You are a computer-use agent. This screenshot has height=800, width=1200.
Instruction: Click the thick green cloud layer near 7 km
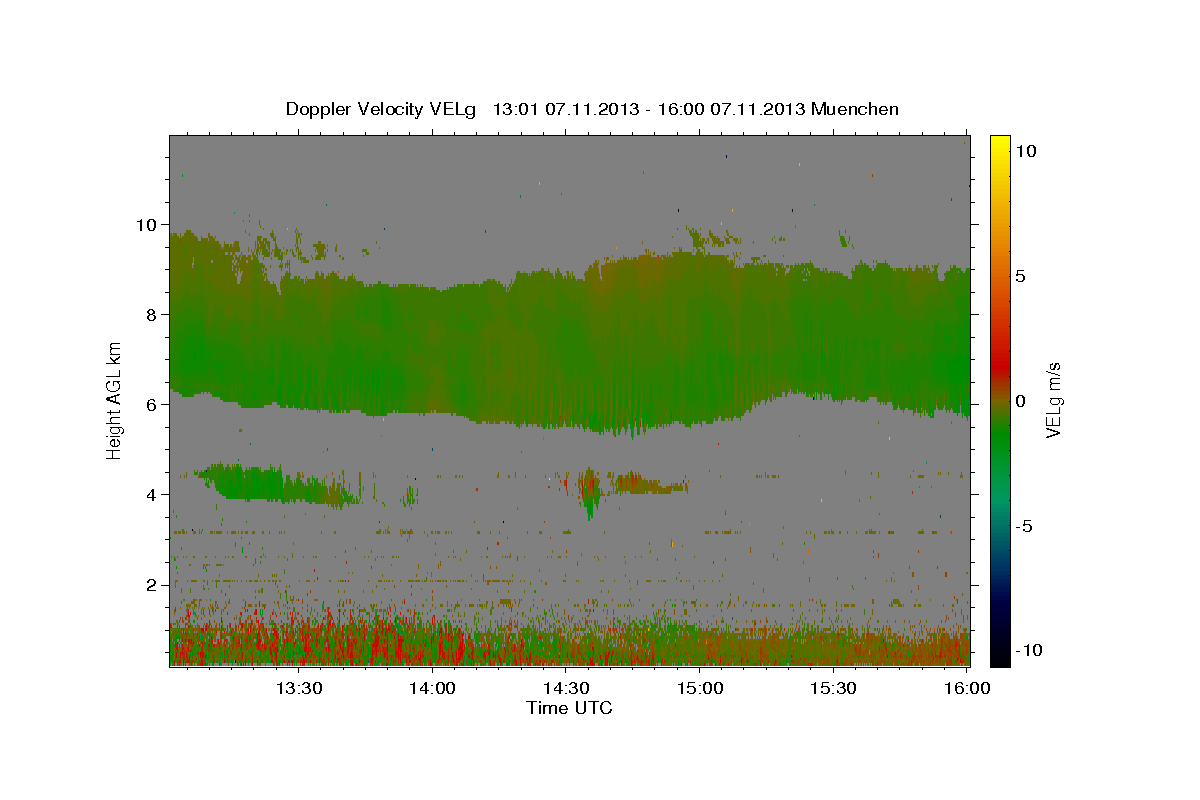coord(569,345)
